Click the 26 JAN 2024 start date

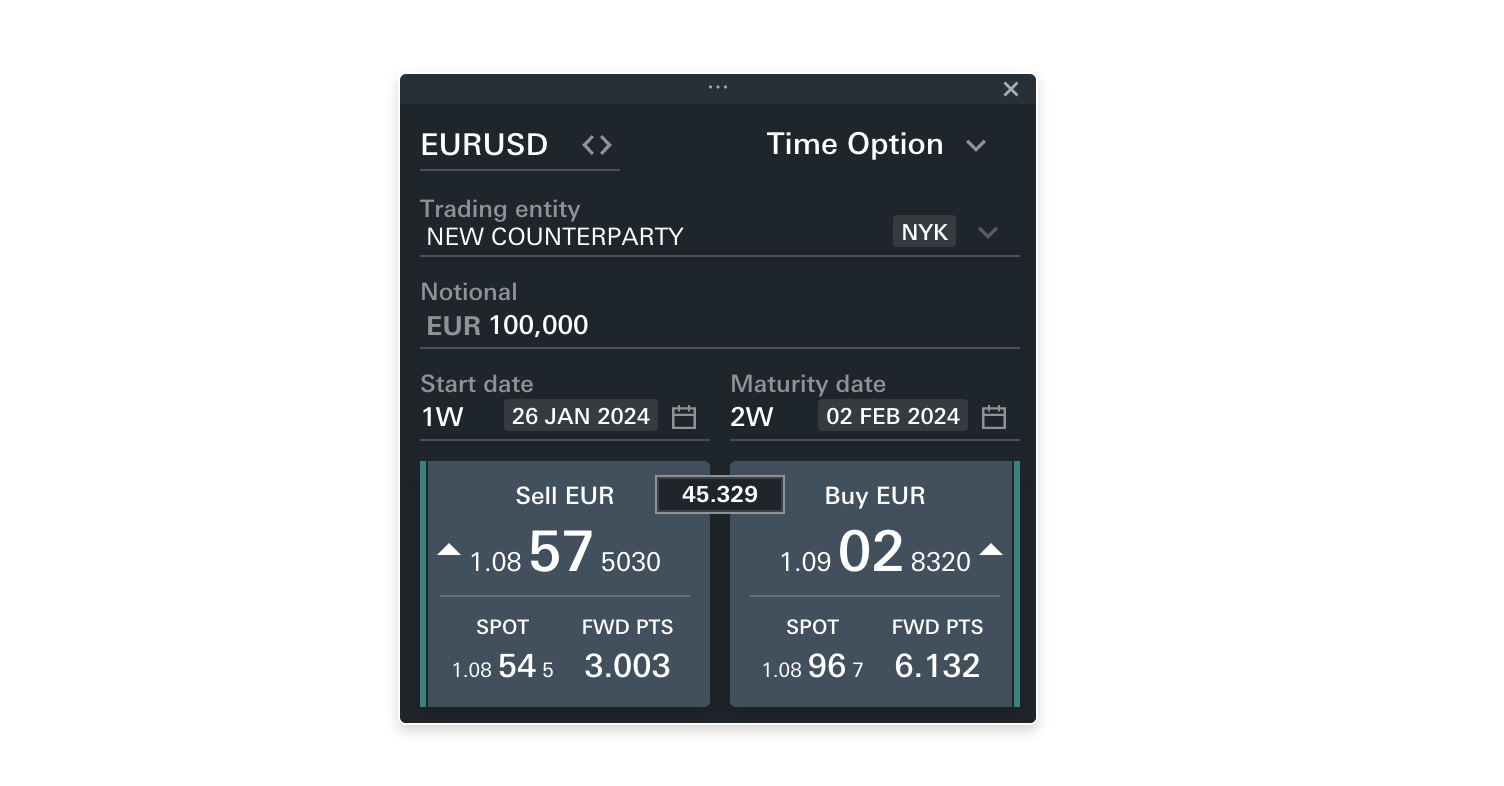[x=580, y=416]
